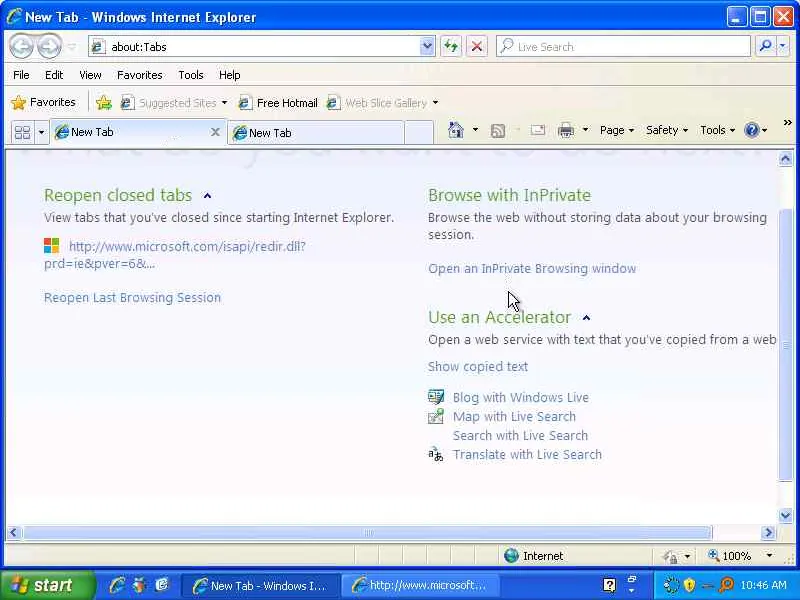Open the Print options dropdown arrow
800x600 pixels.
click(x=586, y=130)
